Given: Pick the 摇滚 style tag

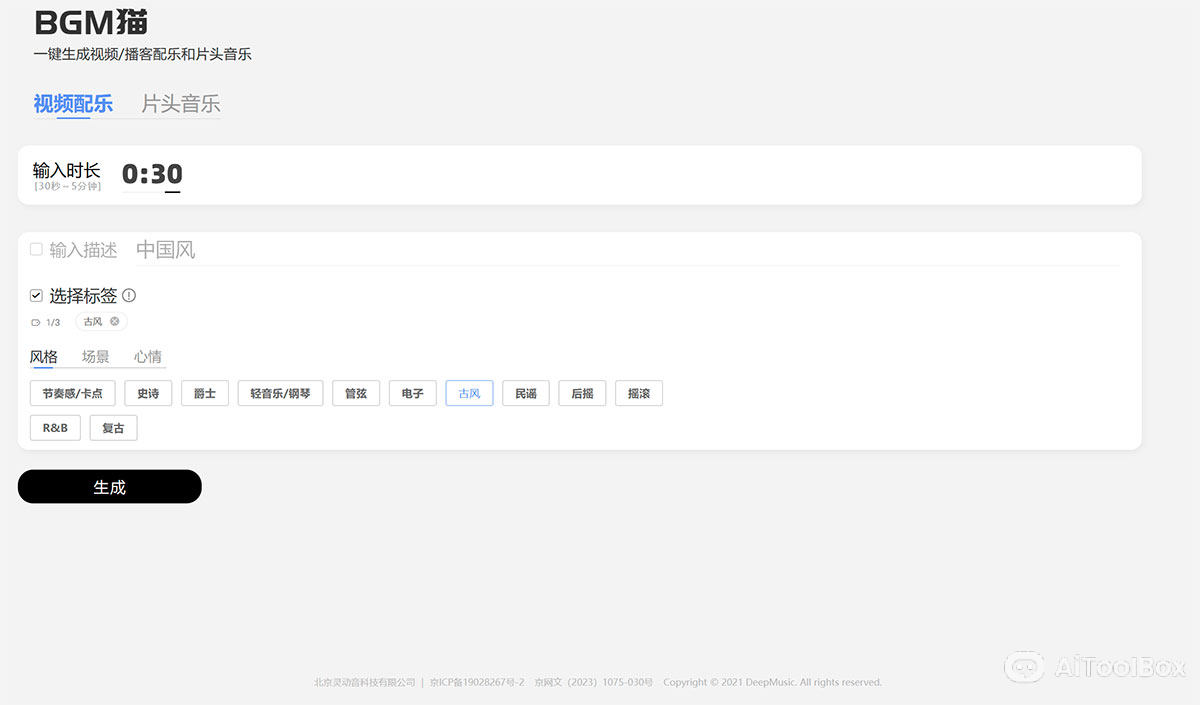Looking at the screenshot, I should (x=638, y=394).
